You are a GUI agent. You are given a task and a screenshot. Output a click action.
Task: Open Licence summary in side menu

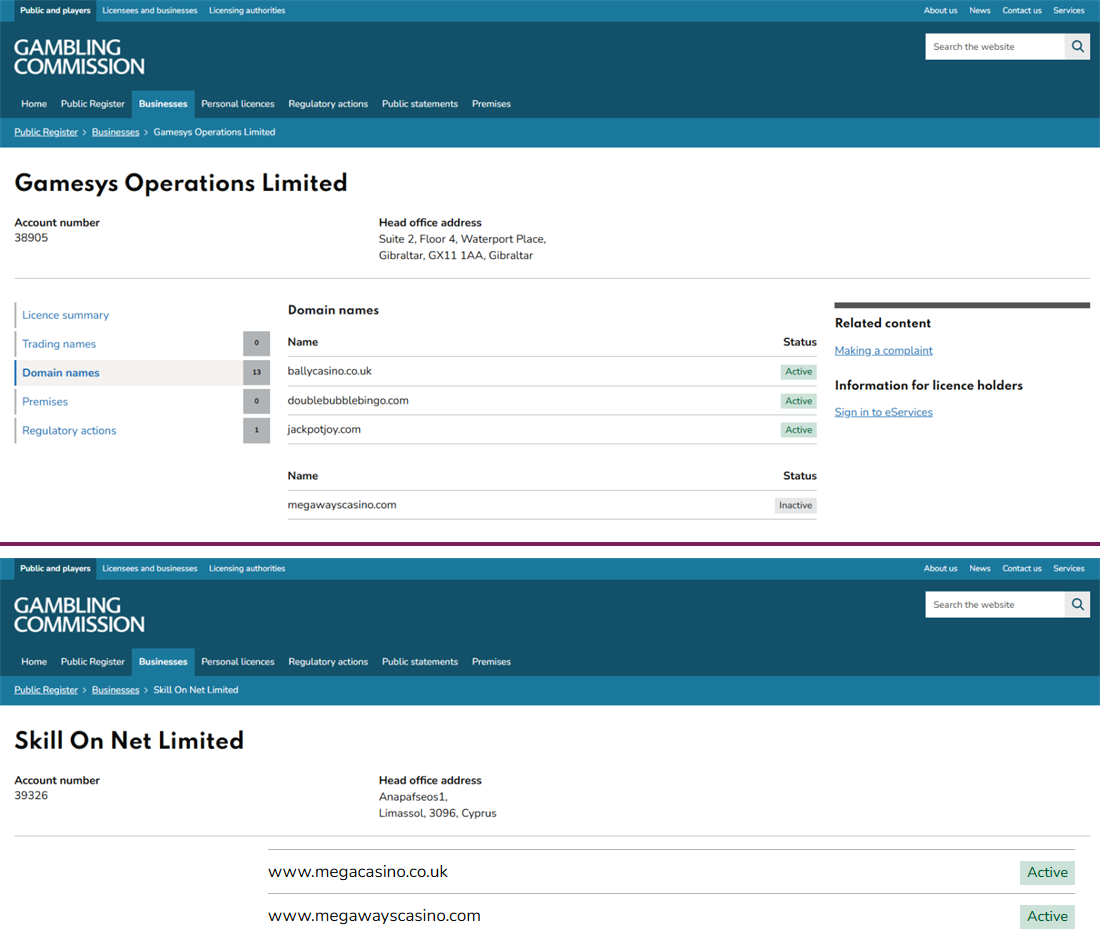pos(65,315)
